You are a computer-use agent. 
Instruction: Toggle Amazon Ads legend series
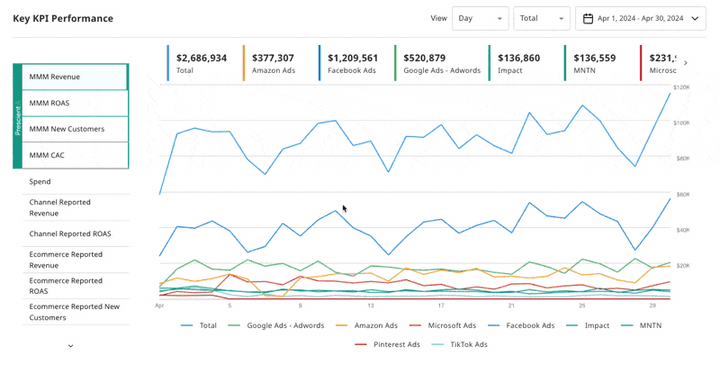[x=366, y=326]
